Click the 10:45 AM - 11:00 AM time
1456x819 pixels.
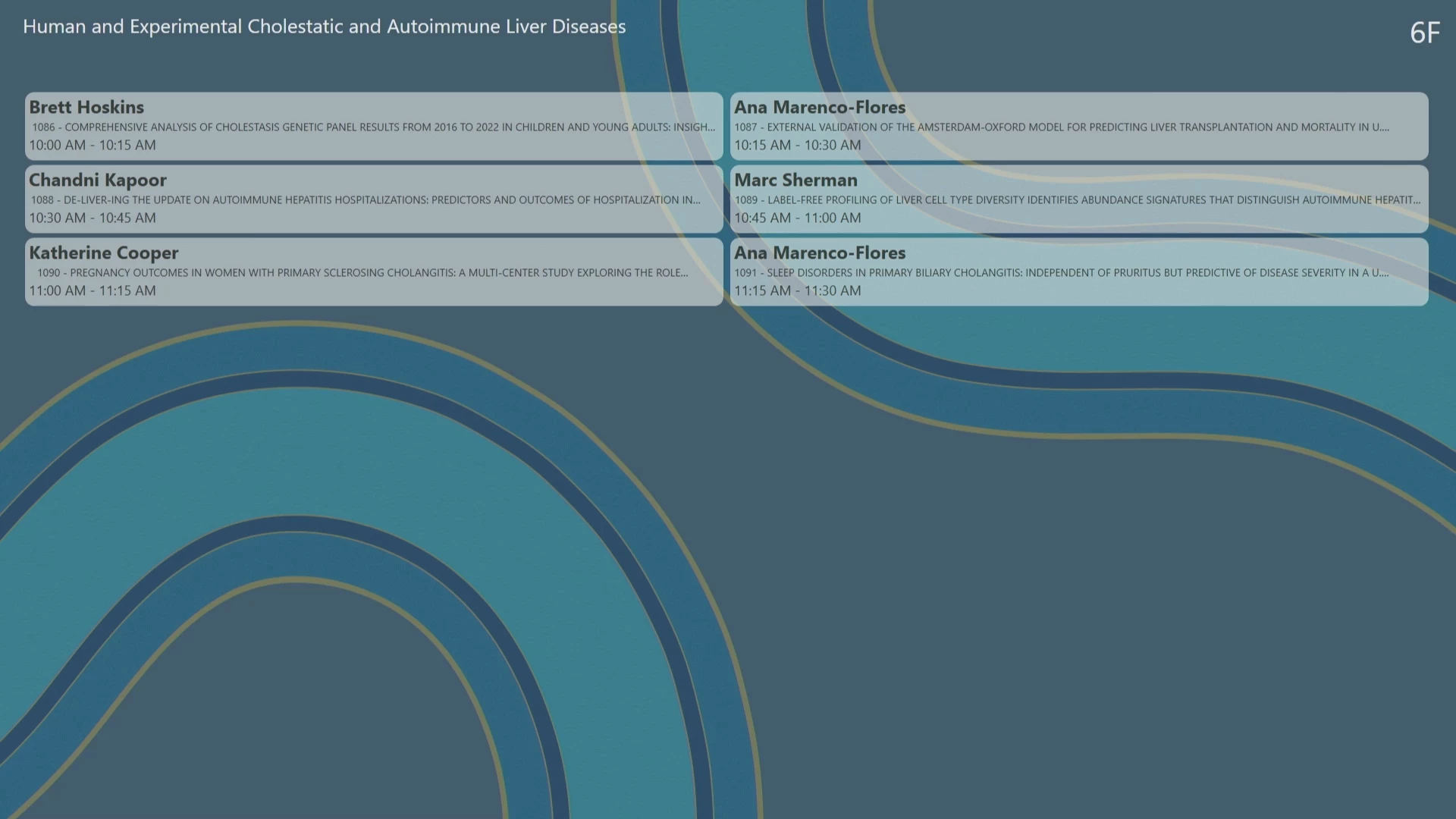pos(797,218)
